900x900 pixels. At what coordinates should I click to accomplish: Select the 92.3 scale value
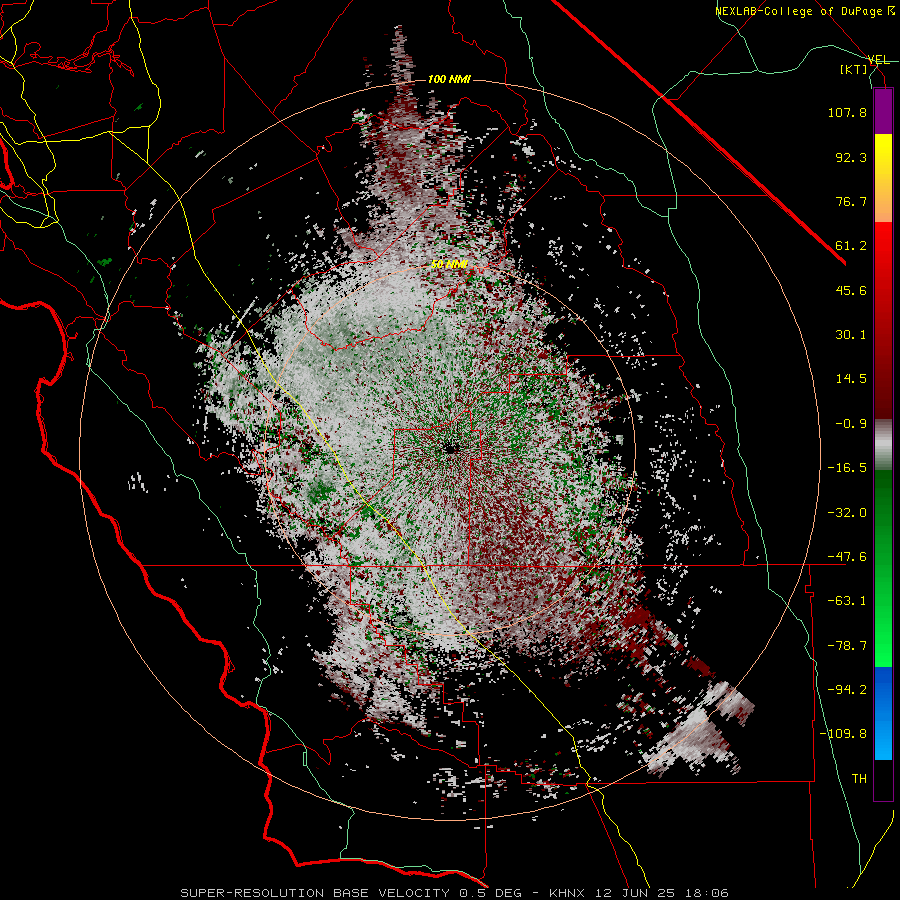851,157
